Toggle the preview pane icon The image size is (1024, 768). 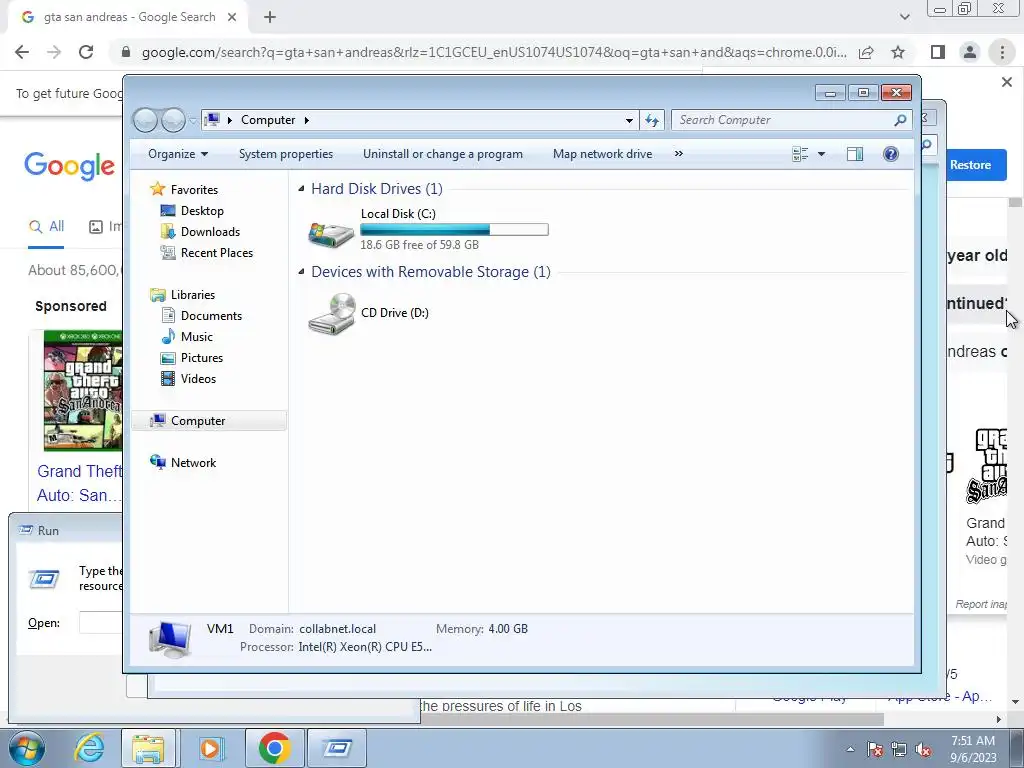click(x=854, y=154)
